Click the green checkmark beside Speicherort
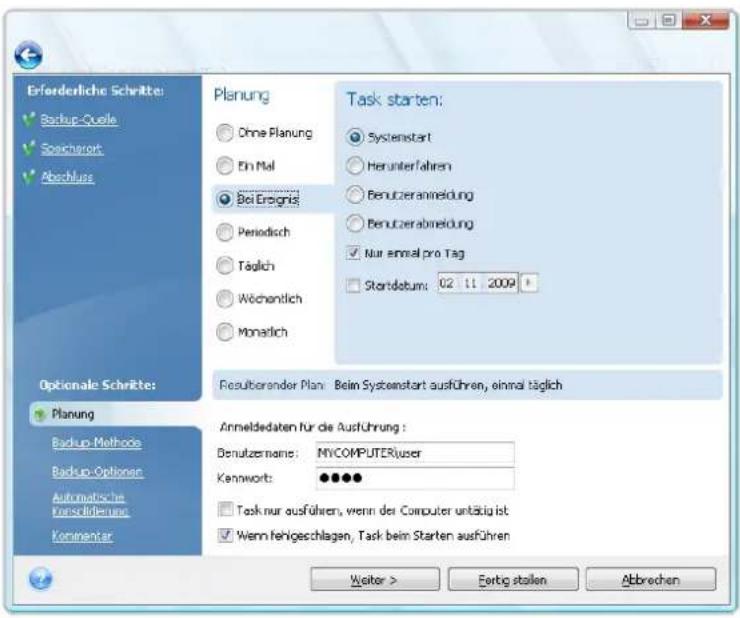This screenshot has width=740, height=618. [29, 148]
